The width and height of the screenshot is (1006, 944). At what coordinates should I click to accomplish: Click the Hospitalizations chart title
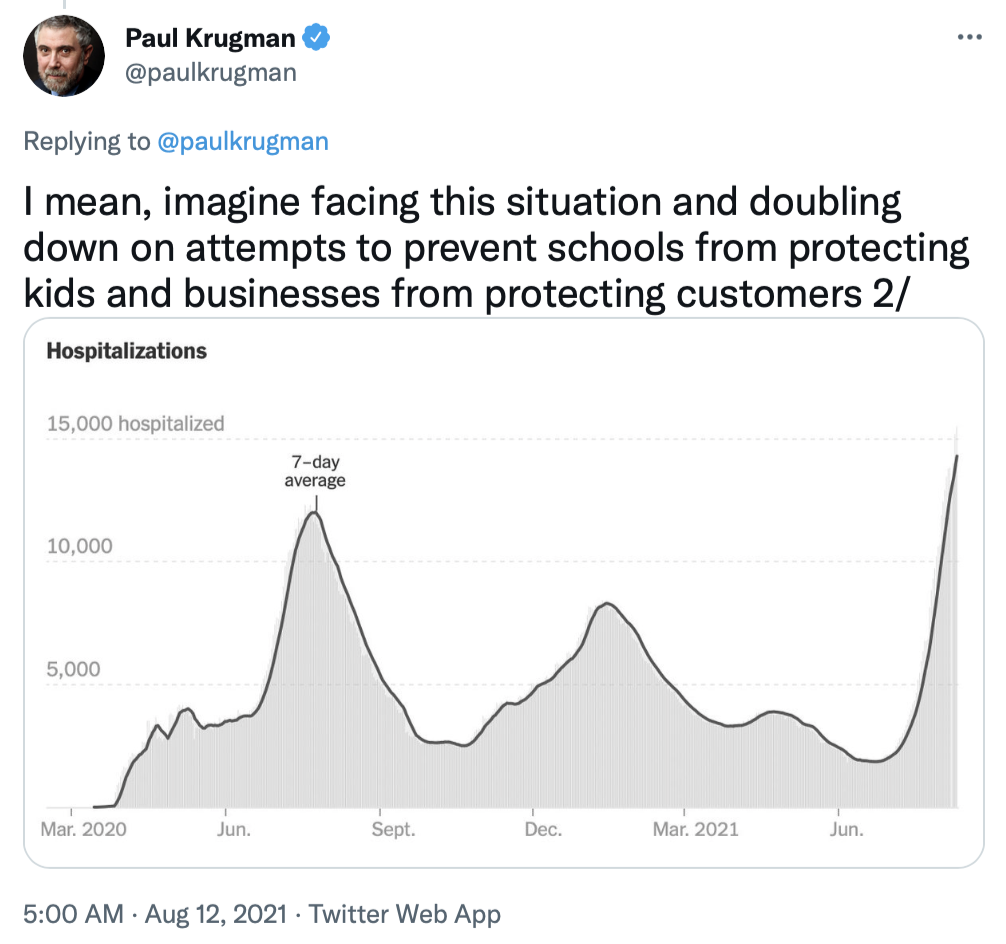point(127,351)
